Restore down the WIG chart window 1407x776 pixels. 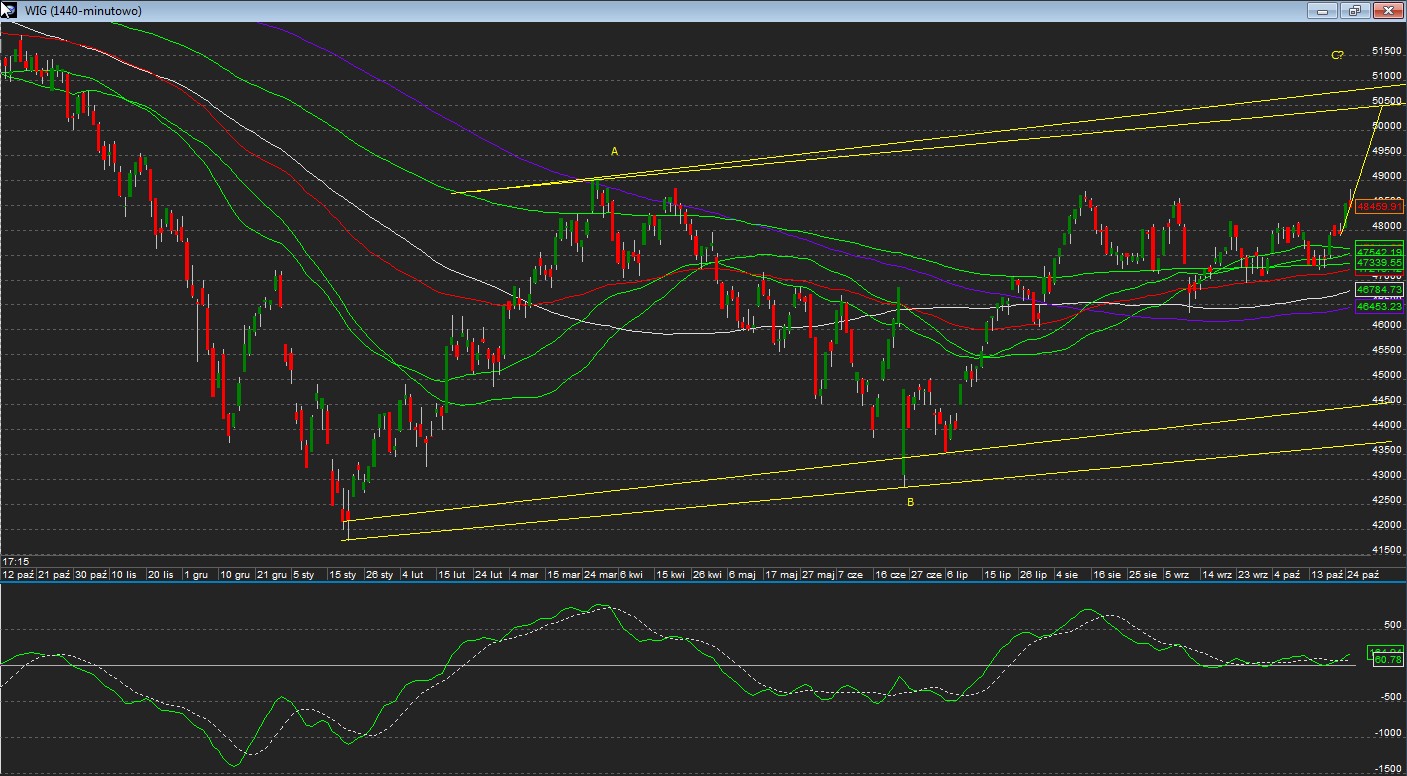(x=1354, y=11)
